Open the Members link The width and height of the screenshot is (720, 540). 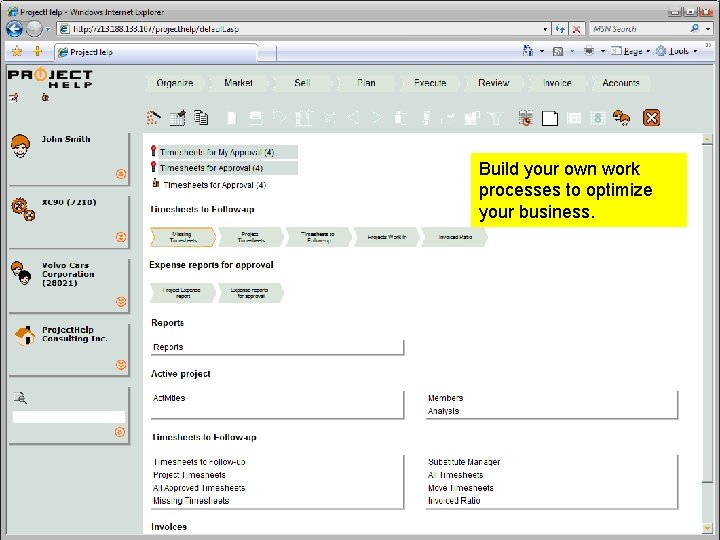445,398
